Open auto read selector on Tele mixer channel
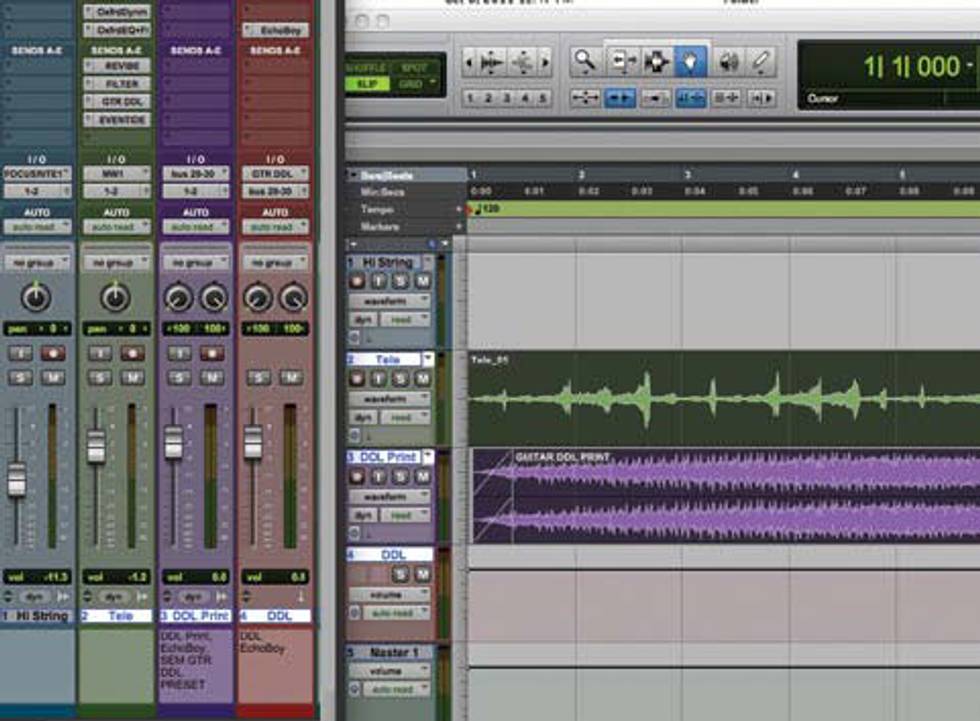980x721 pixels. coord(116,227)
